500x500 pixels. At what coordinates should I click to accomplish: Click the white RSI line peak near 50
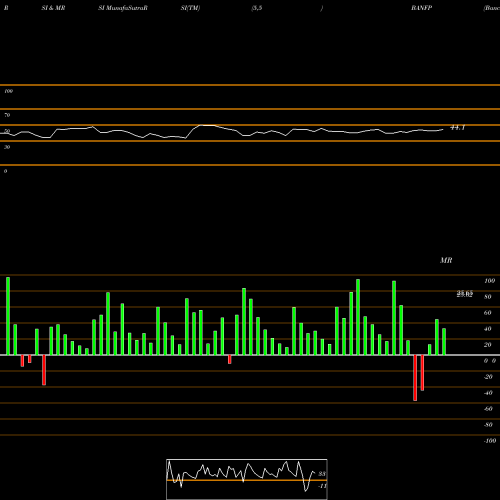[207, 125]
